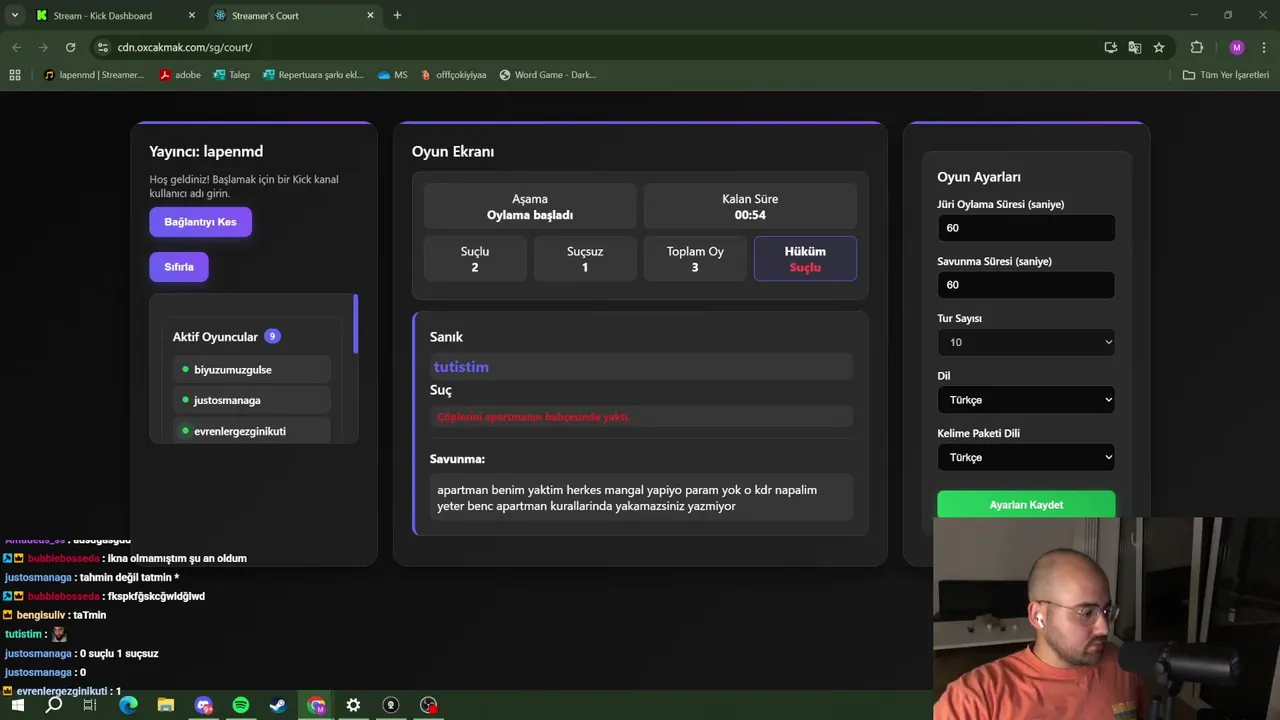1280x720 pixels.
Task: Close the Streamer's Court tab
Action: (x=370, y=15)
